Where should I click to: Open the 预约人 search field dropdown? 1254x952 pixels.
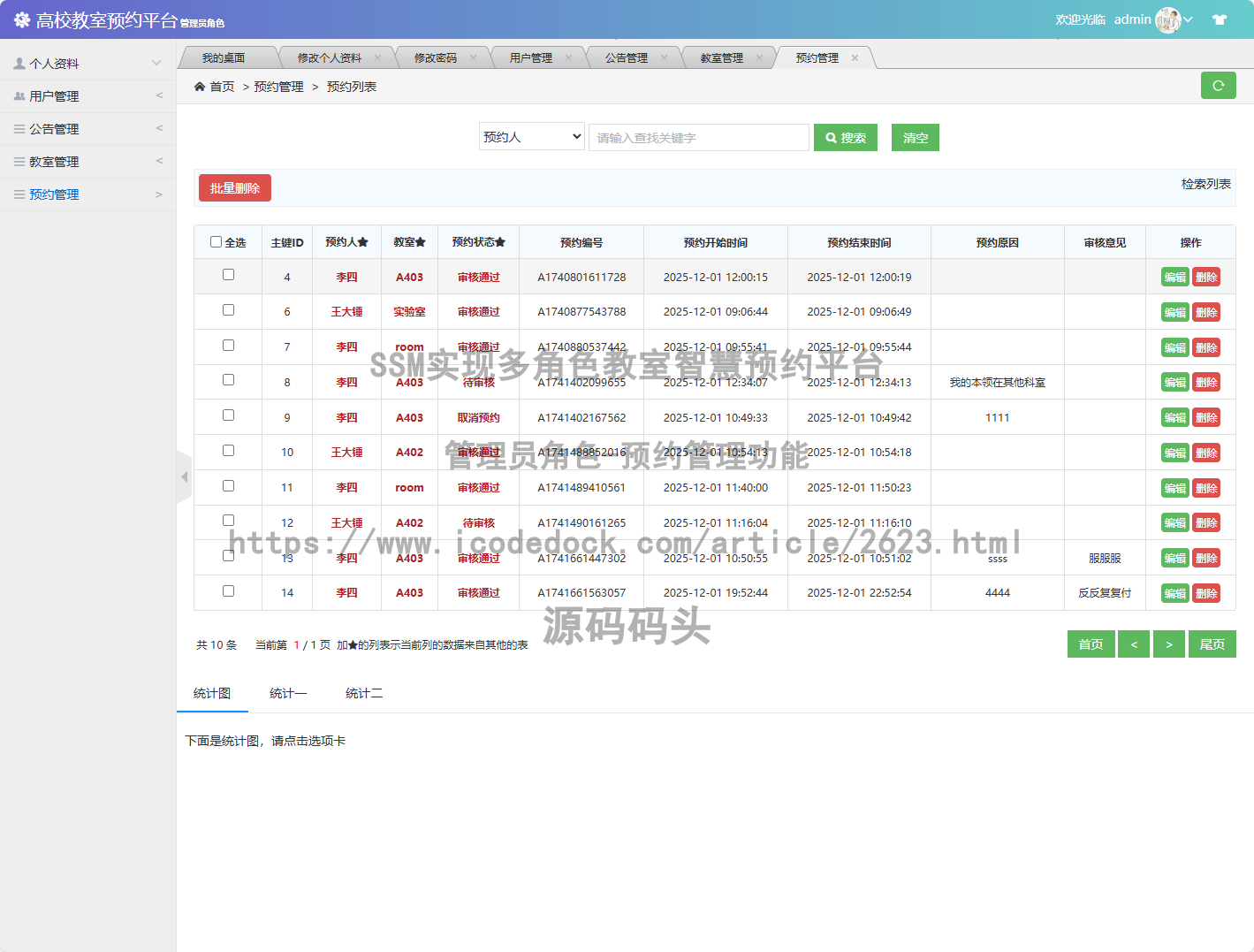(532, 137)
